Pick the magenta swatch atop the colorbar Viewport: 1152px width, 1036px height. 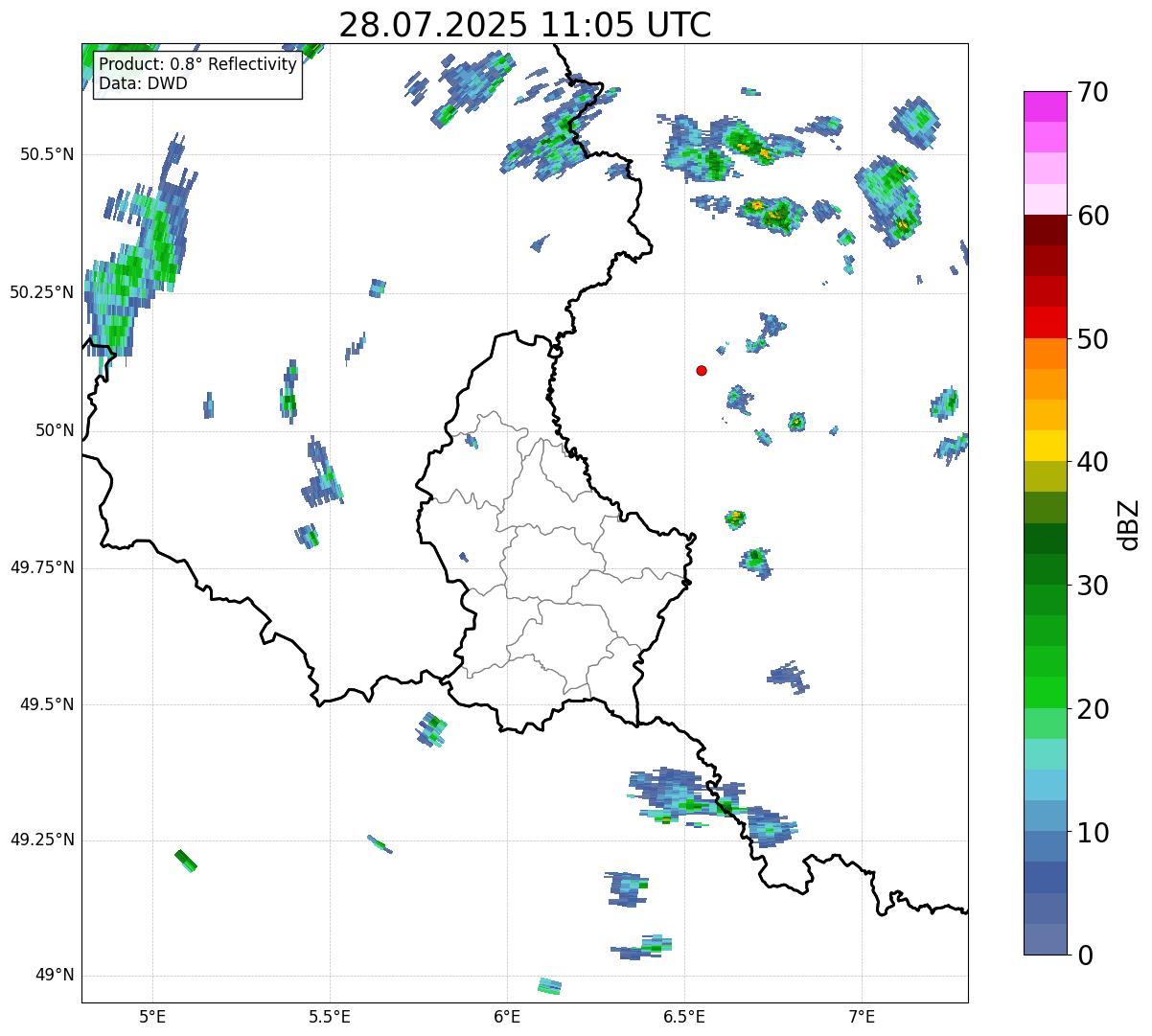(1045, 106)
